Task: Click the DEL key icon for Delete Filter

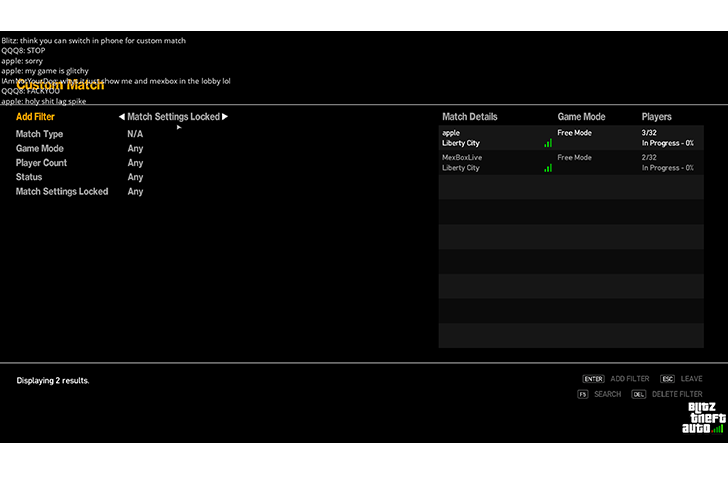Action: coord(638,394)
